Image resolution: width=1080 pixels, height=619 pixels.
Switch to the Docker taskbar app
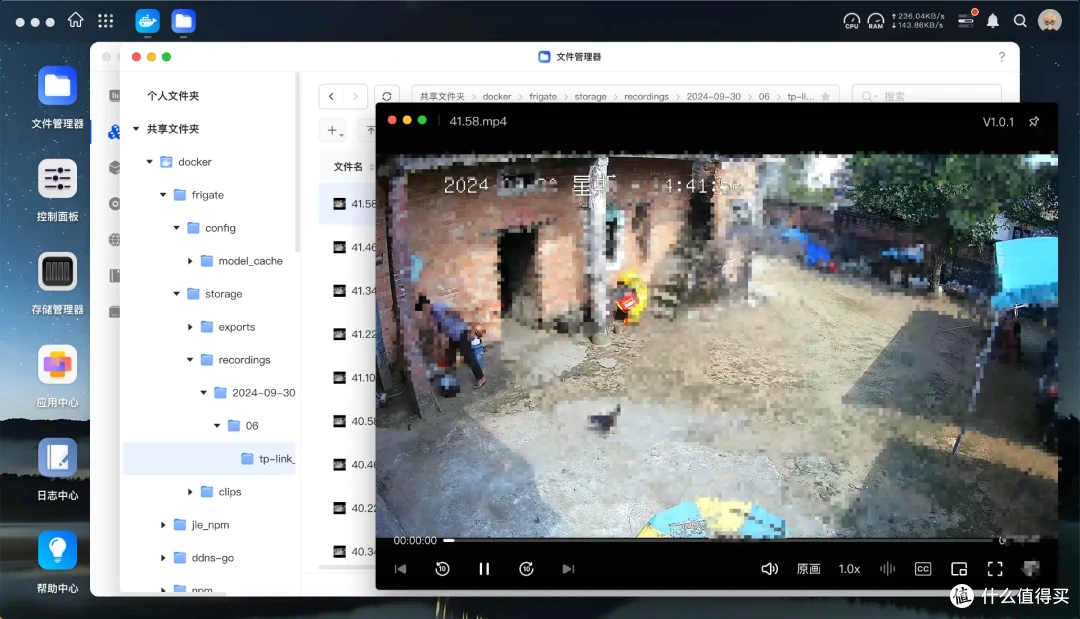(x=147, y=21)
